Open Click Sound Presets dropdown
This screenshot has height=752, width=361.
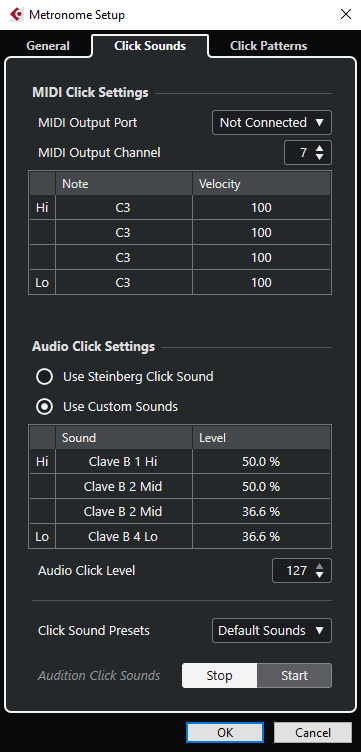pyautogui.click(x=272, y=630)
